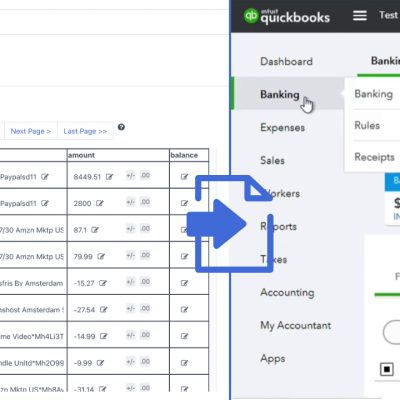Open Expenses in QuickBooks sidebar
This screenshot has width=400, height=400.
tap(282, 128)
